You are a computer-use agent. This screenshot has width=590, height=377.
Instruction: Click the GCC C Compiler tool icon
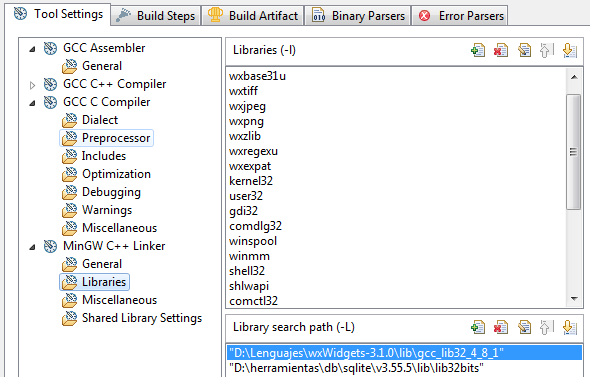tap(50, 102)
